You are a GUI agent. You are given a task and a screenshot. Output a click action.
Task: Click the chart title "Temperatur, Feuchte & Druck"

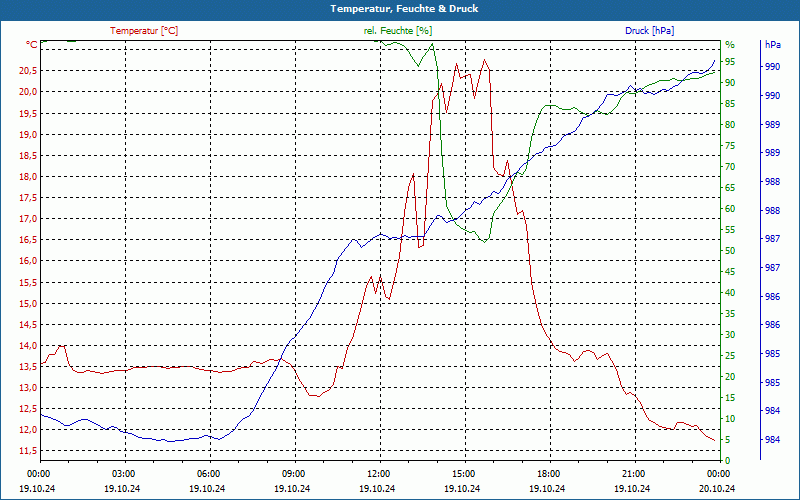click(404, 9)
